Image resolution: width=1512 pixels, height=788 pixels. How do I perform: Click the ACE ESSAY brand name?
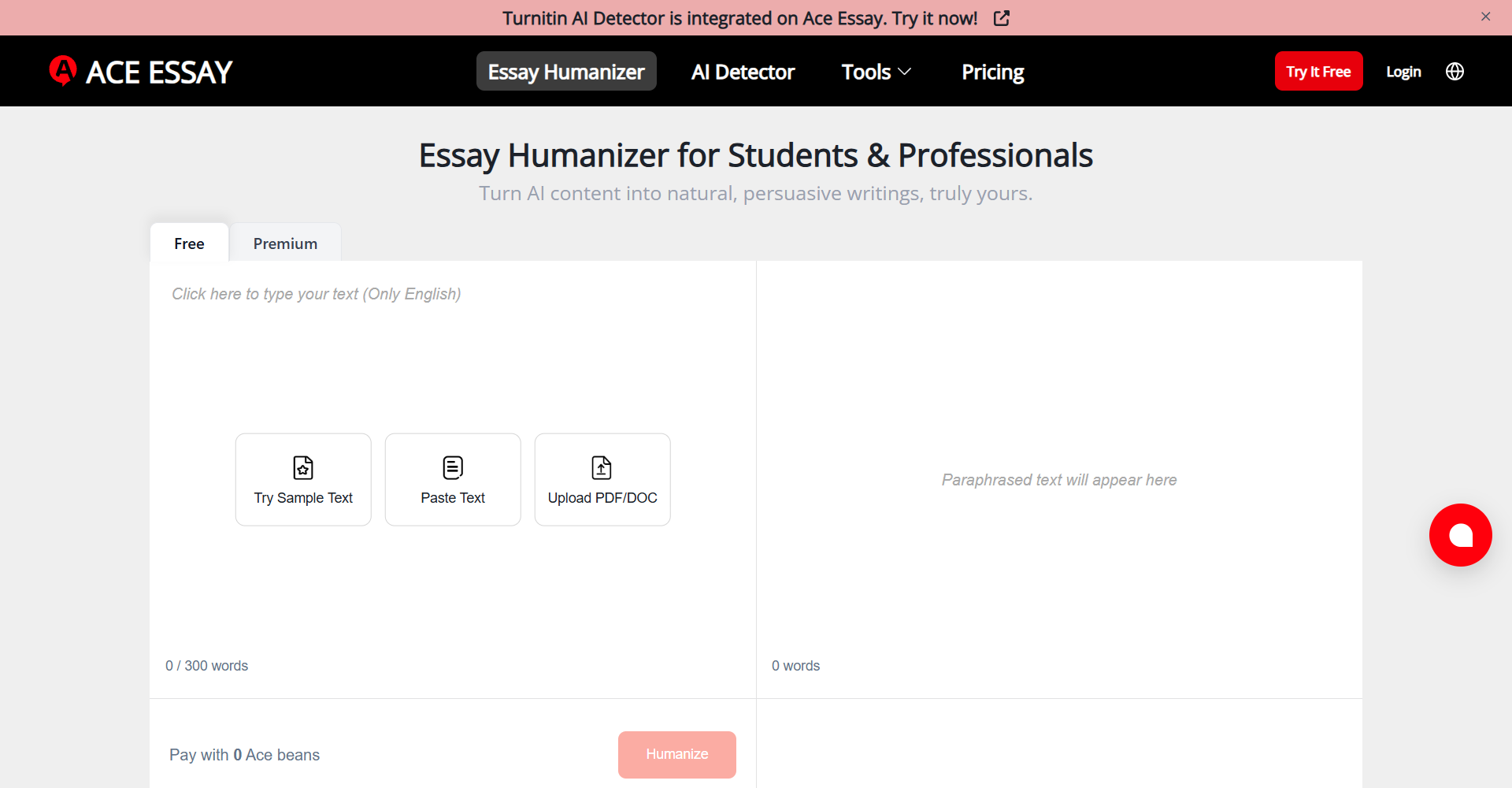point(159,72)
